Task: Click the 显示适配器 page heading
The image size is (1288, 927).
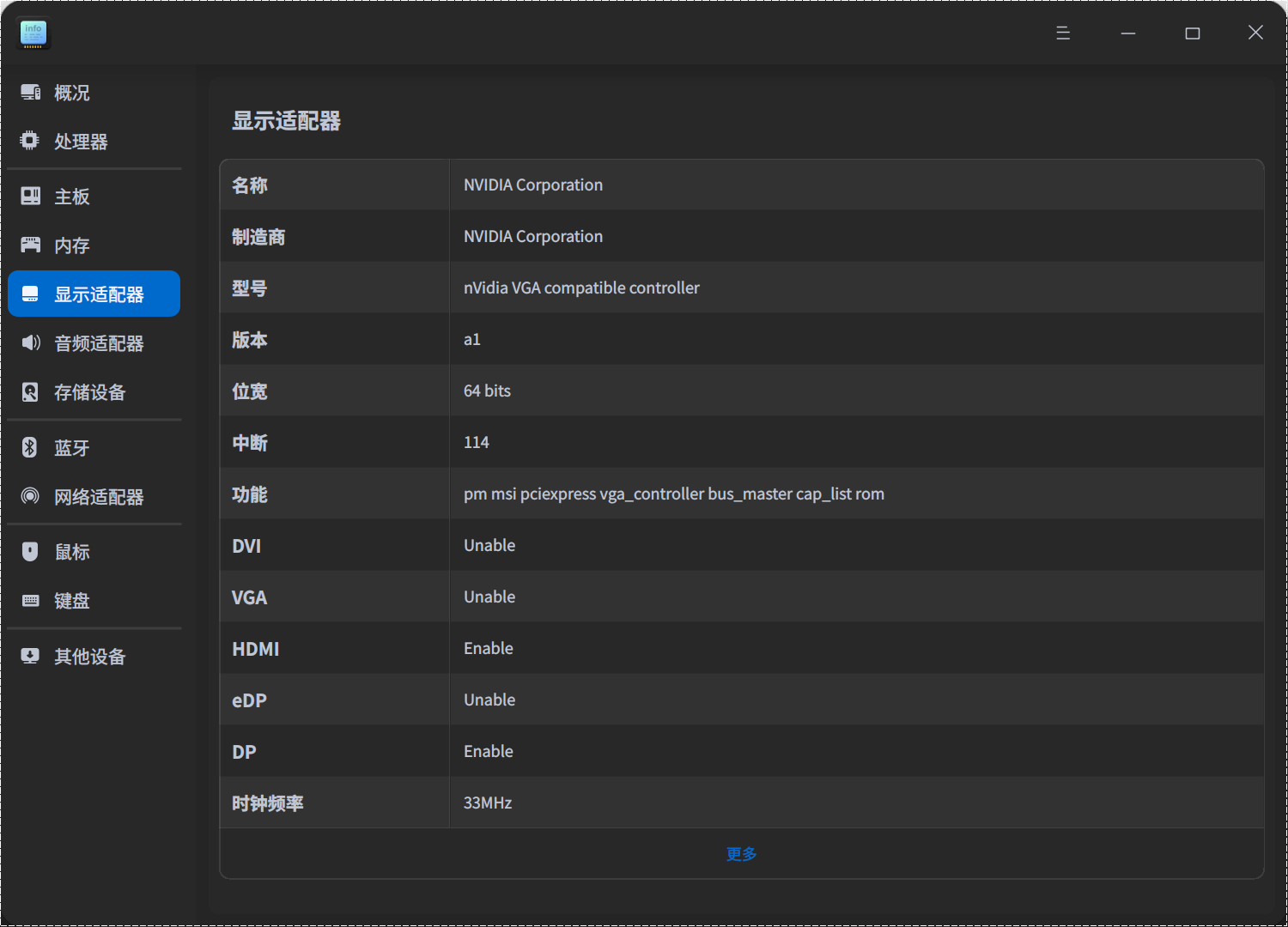Action: [x=287, y=121]
